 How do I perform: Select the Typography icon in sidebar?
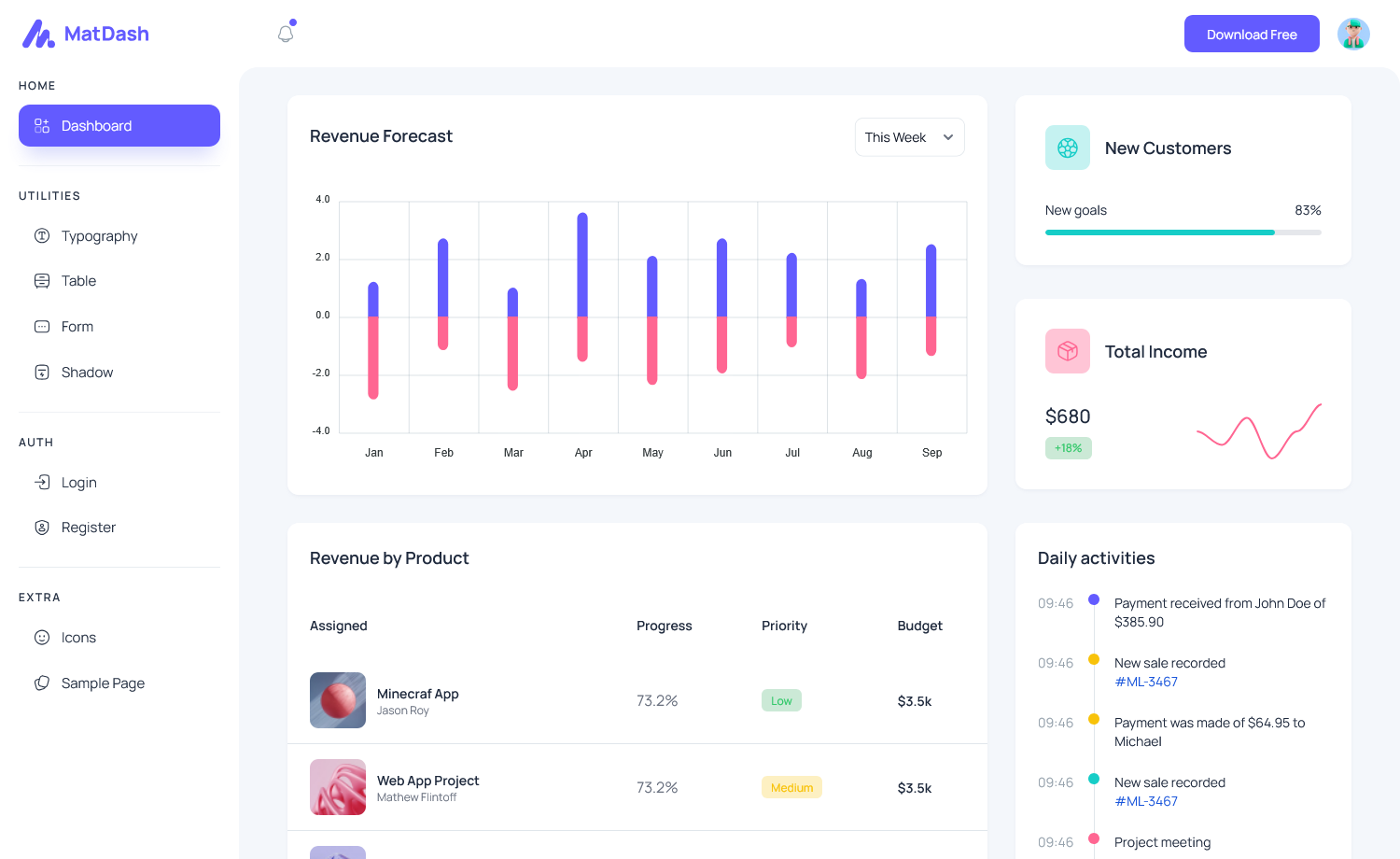(x=42, y=236)
